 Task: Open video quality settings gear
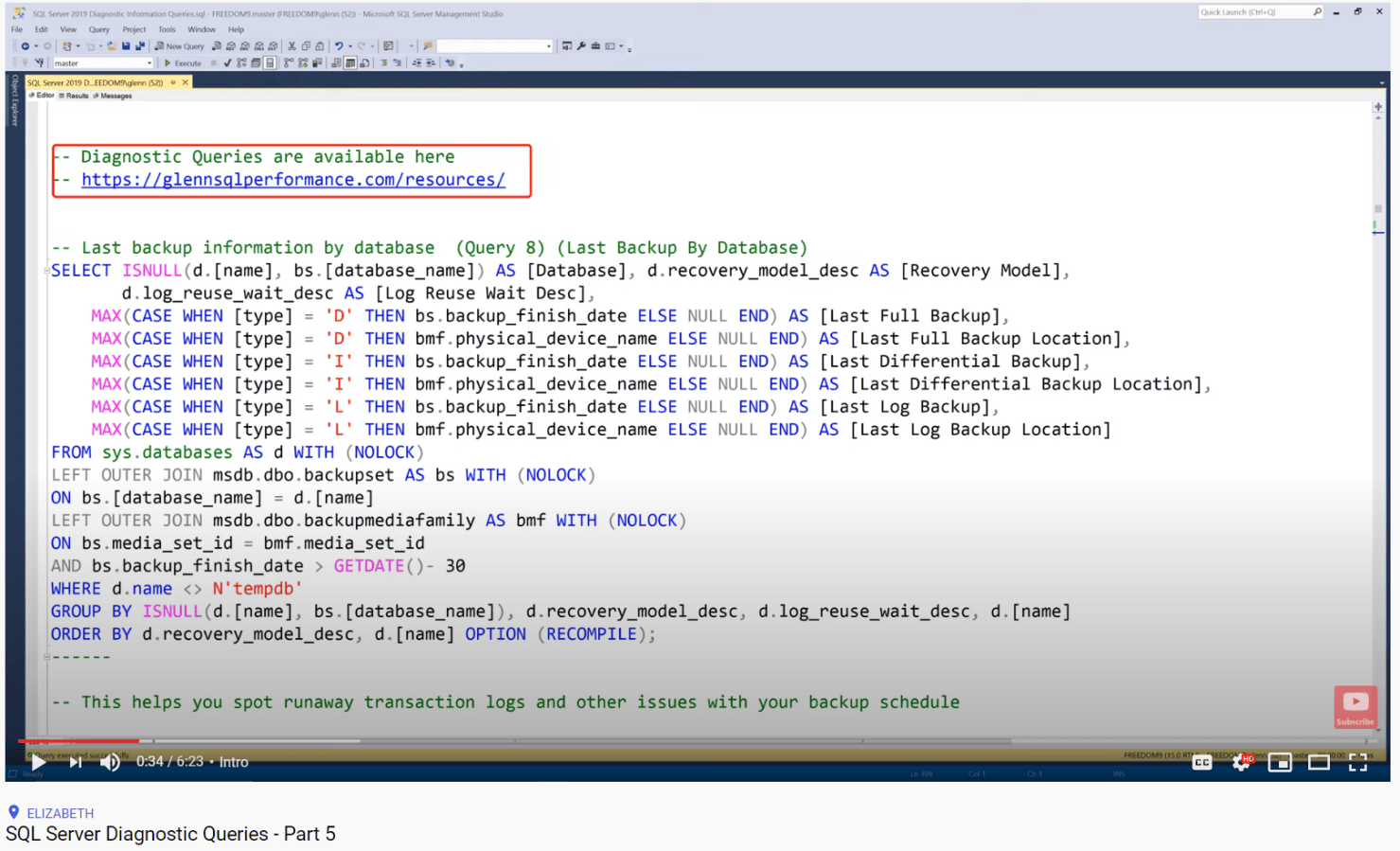pyautogui.click(x=1241, y=762)
